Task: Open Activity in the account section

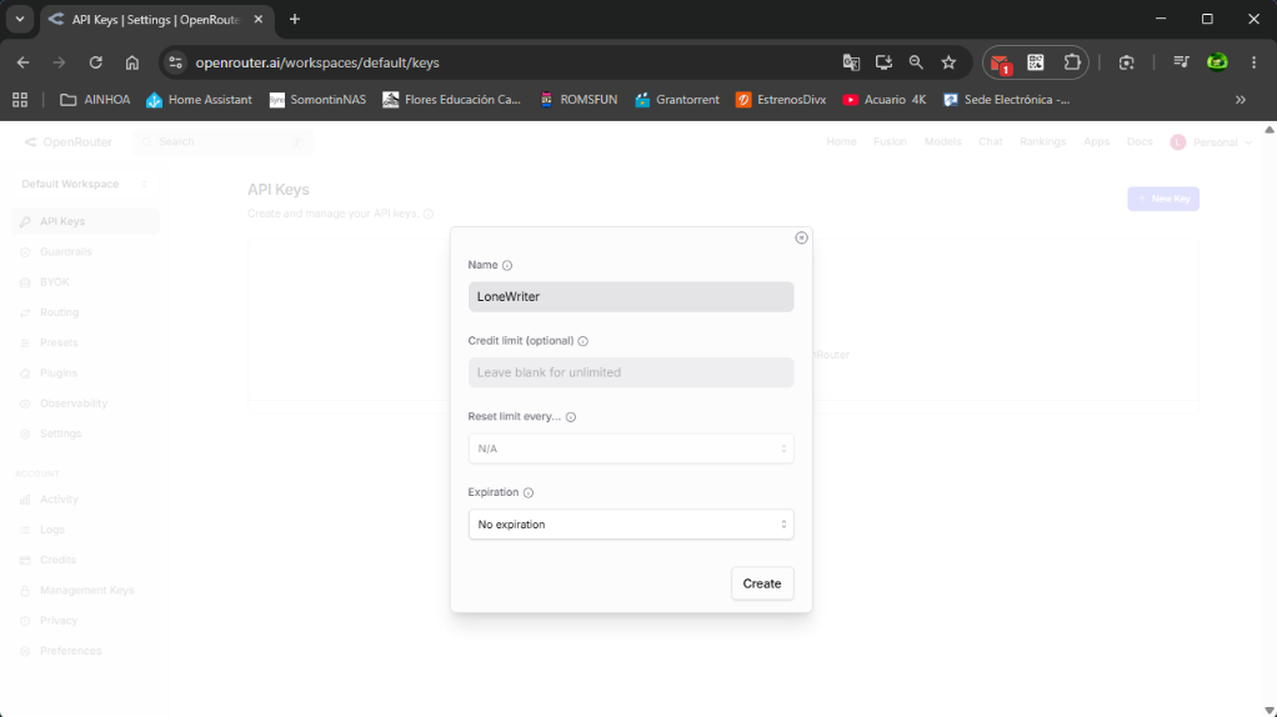Action: point(85,499)
